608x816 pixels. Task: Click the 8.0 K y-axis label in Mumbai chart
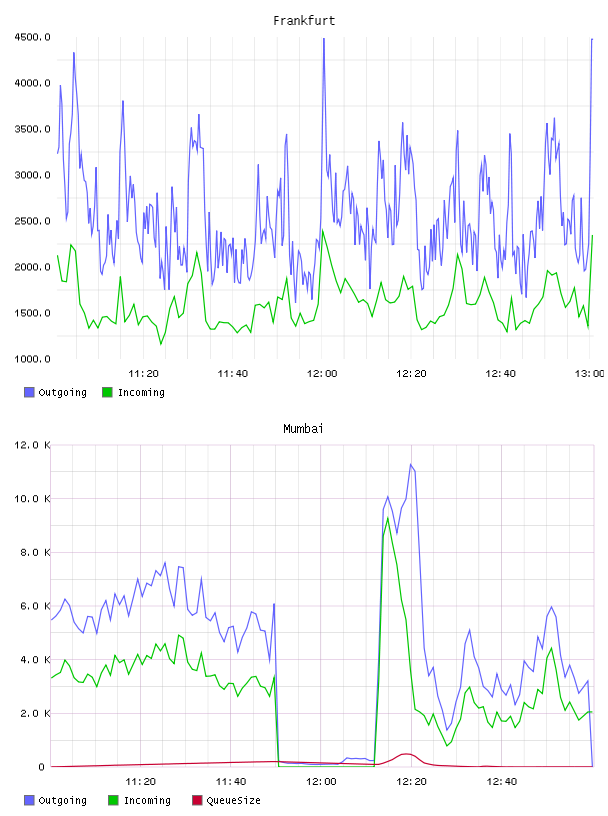point(35,552)
